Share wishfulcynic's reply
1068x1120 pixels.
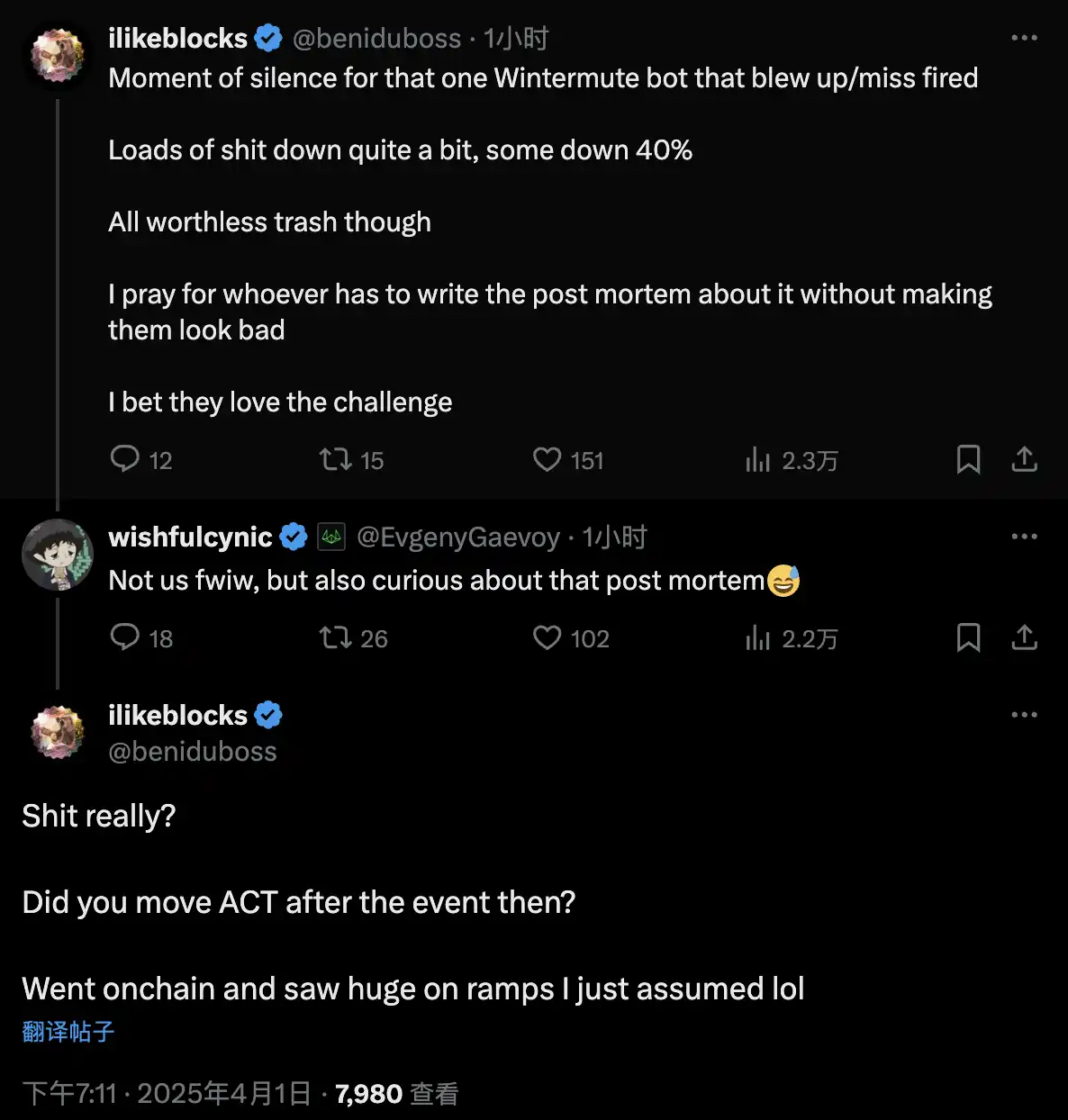[x=1024, y=637]
